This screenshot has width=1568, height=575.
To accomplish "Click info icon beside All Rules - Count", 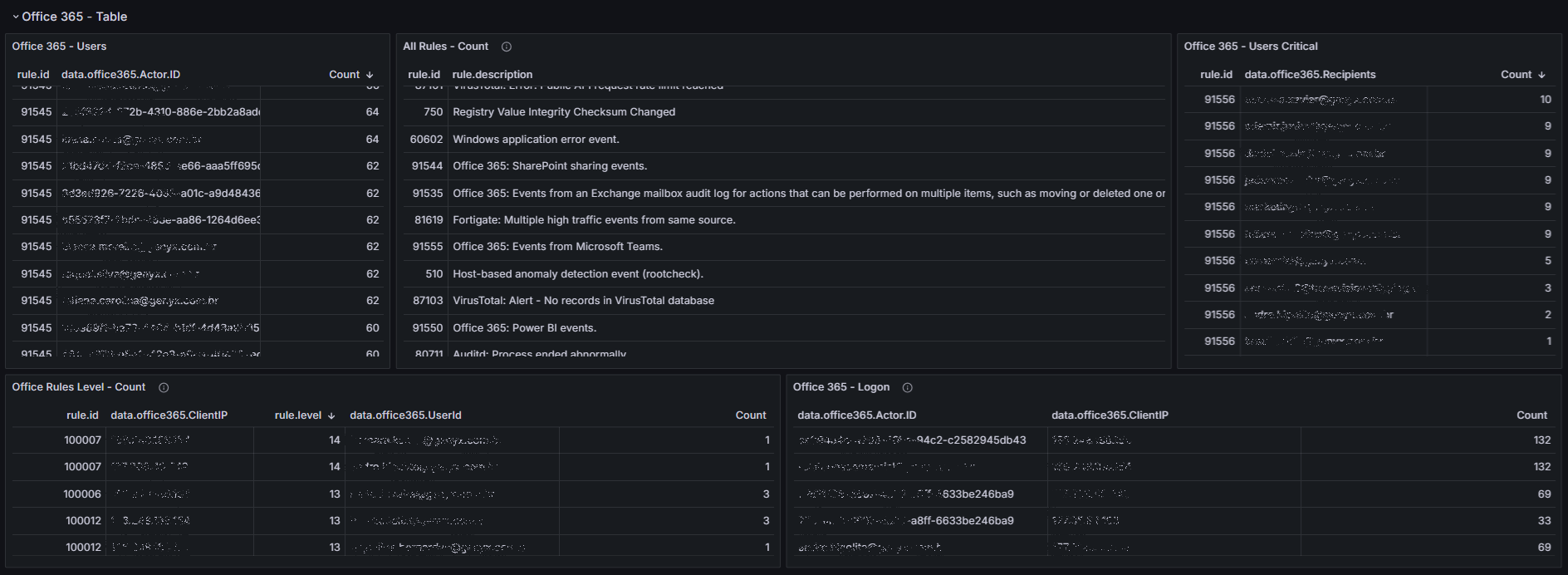I will [507, 47].
